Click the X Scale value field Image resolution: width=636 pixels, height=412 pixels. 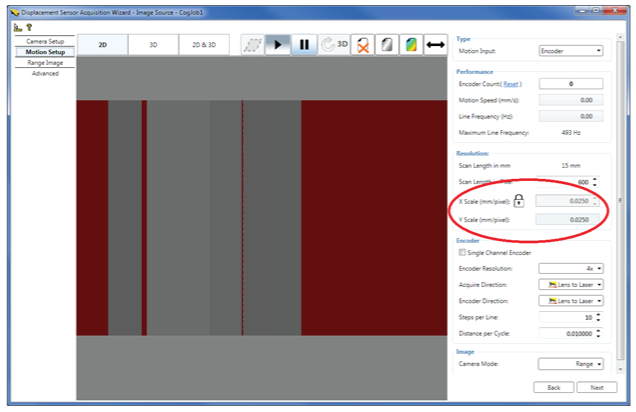click(564, 201)
